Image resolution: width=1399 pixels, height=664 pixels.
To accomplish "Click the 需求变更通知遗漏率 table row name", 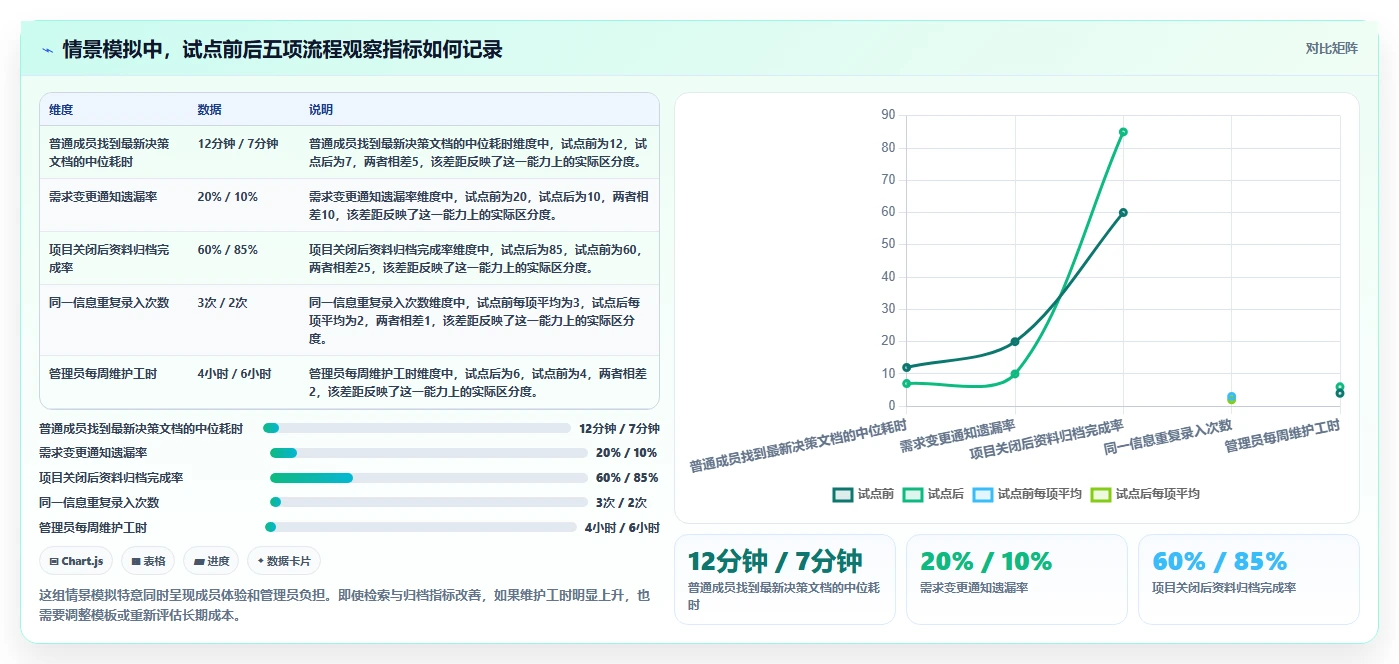I will pos(103,197).
